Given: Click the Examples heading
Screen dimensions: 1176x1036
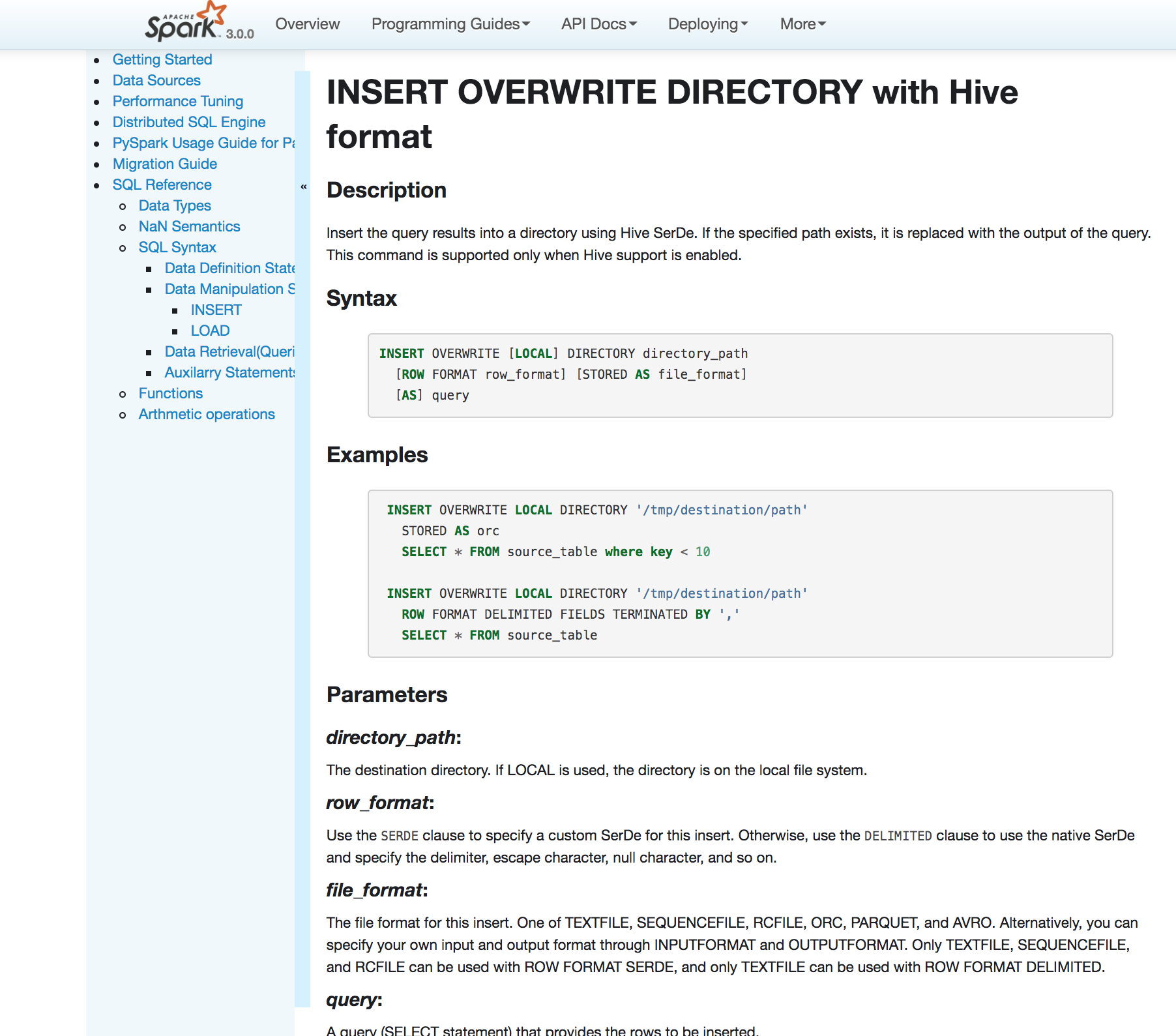Looking at the screenshot, I should [x=377, y=454].
